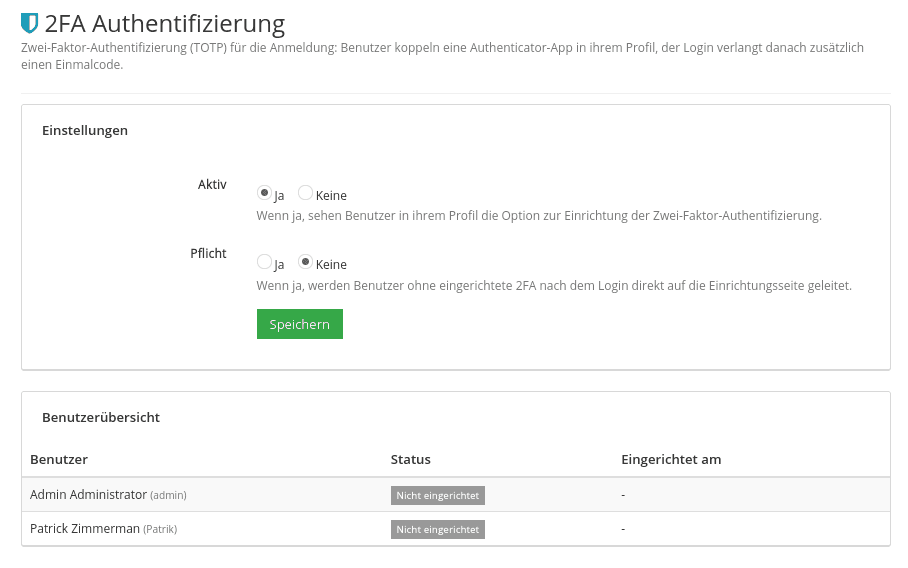Screen dimensions: 908x568
Task: Click 'Nicht eingerichtet' badge for Patrick Zimmerman
Action: [438, 530]
